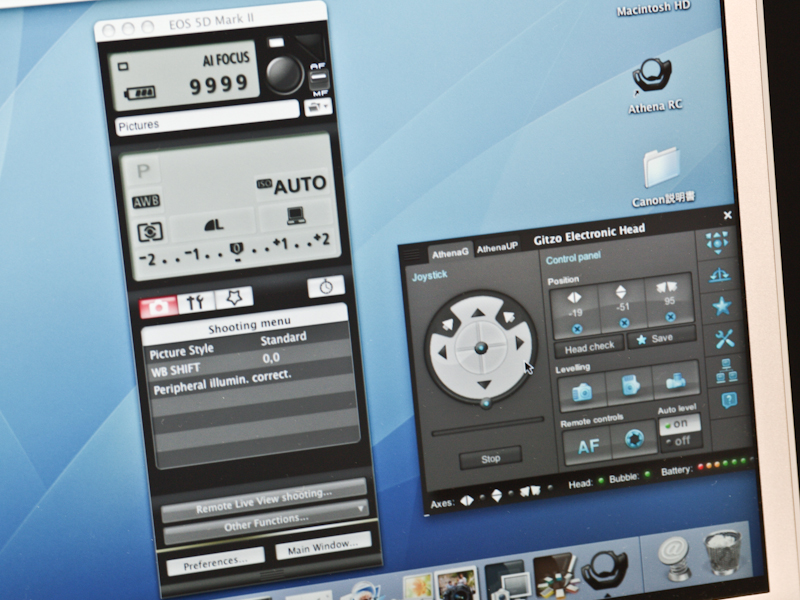Image resolution: width=800 pixels, height=600 pixels.
Task: Select the portrait camera levelling icon
Action: [x=630, y=385]
